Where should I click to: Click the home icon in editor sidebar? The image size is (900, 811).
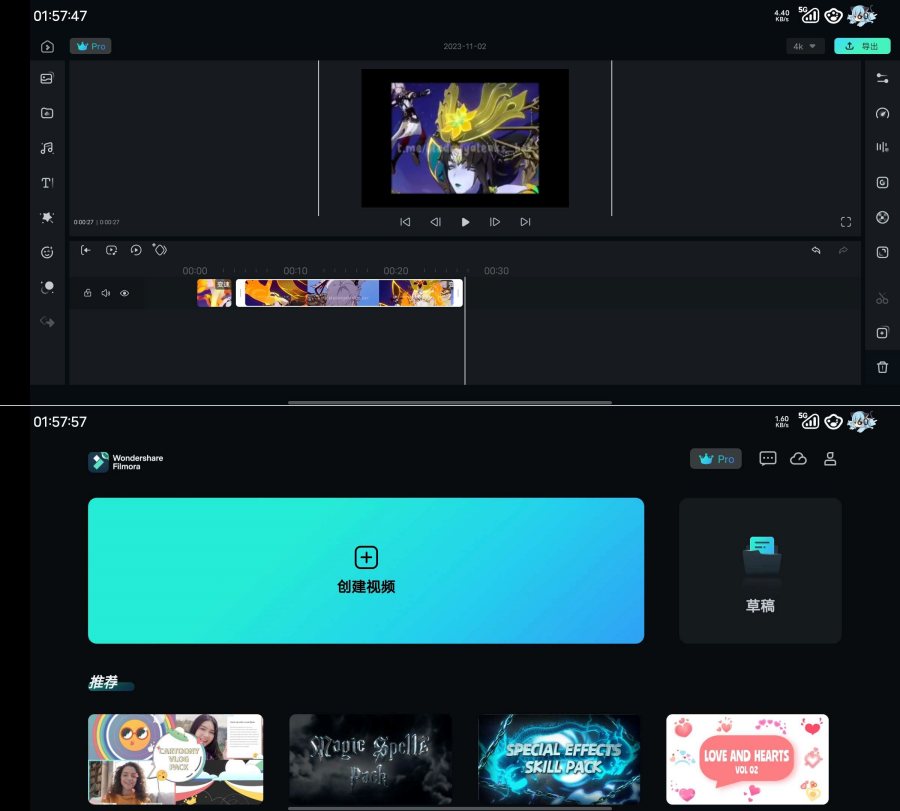point(47,46)
